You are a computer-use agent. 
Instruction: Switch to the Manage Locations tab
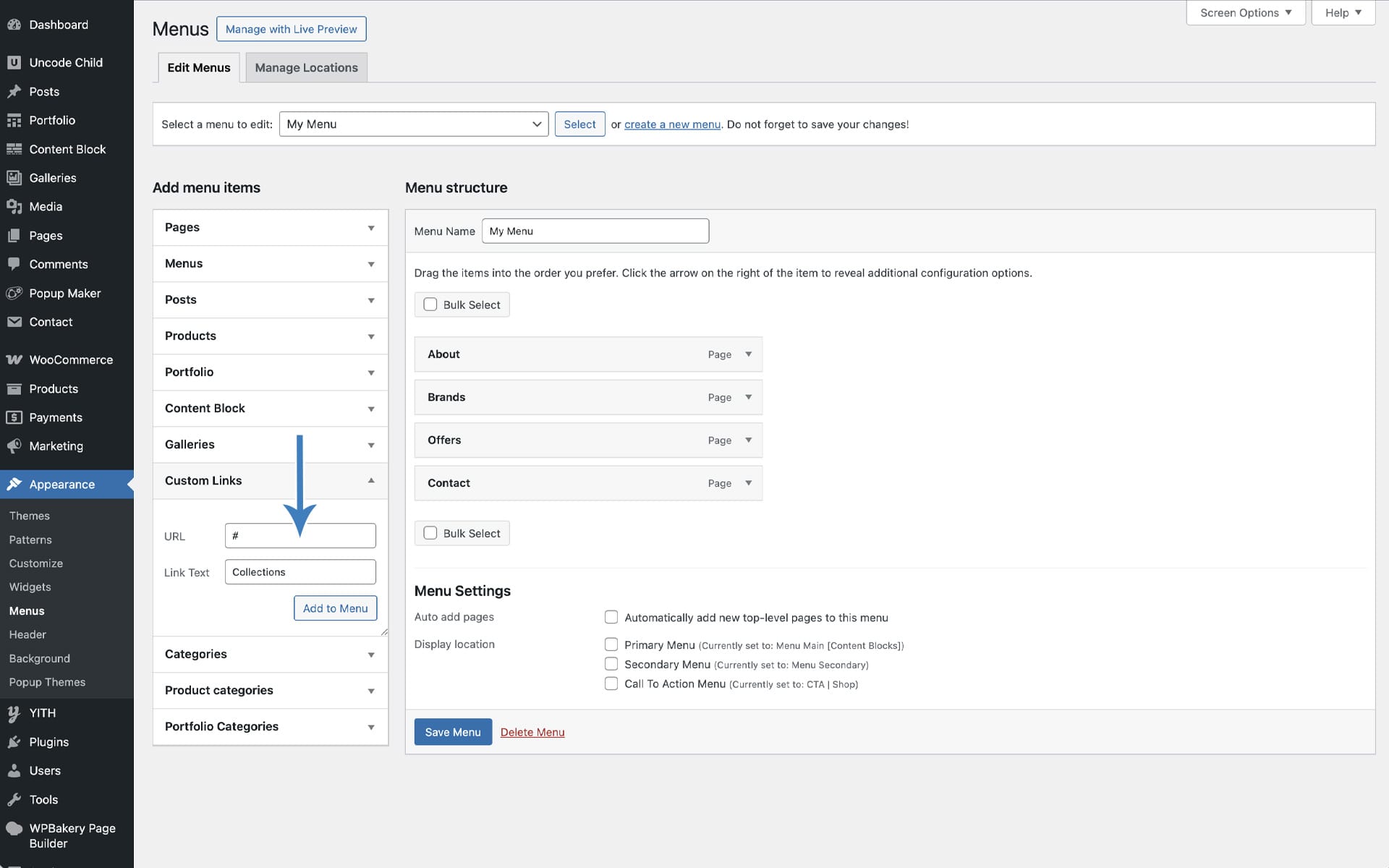pos(306,67)
